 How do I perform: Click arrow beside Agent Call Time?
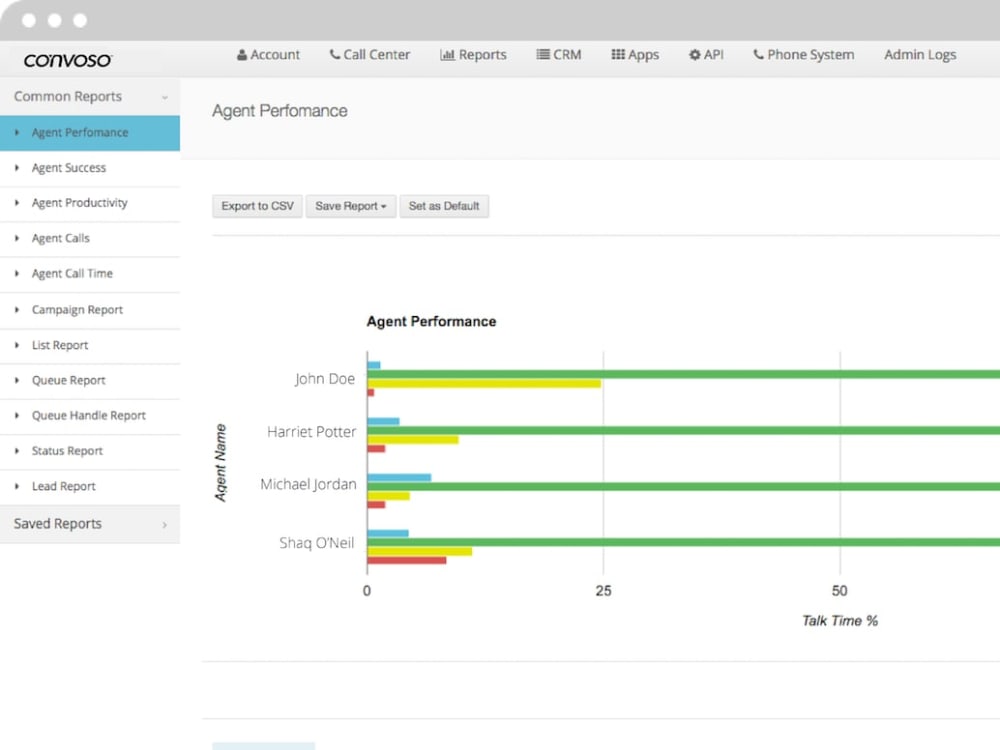[x=17, y=274]
